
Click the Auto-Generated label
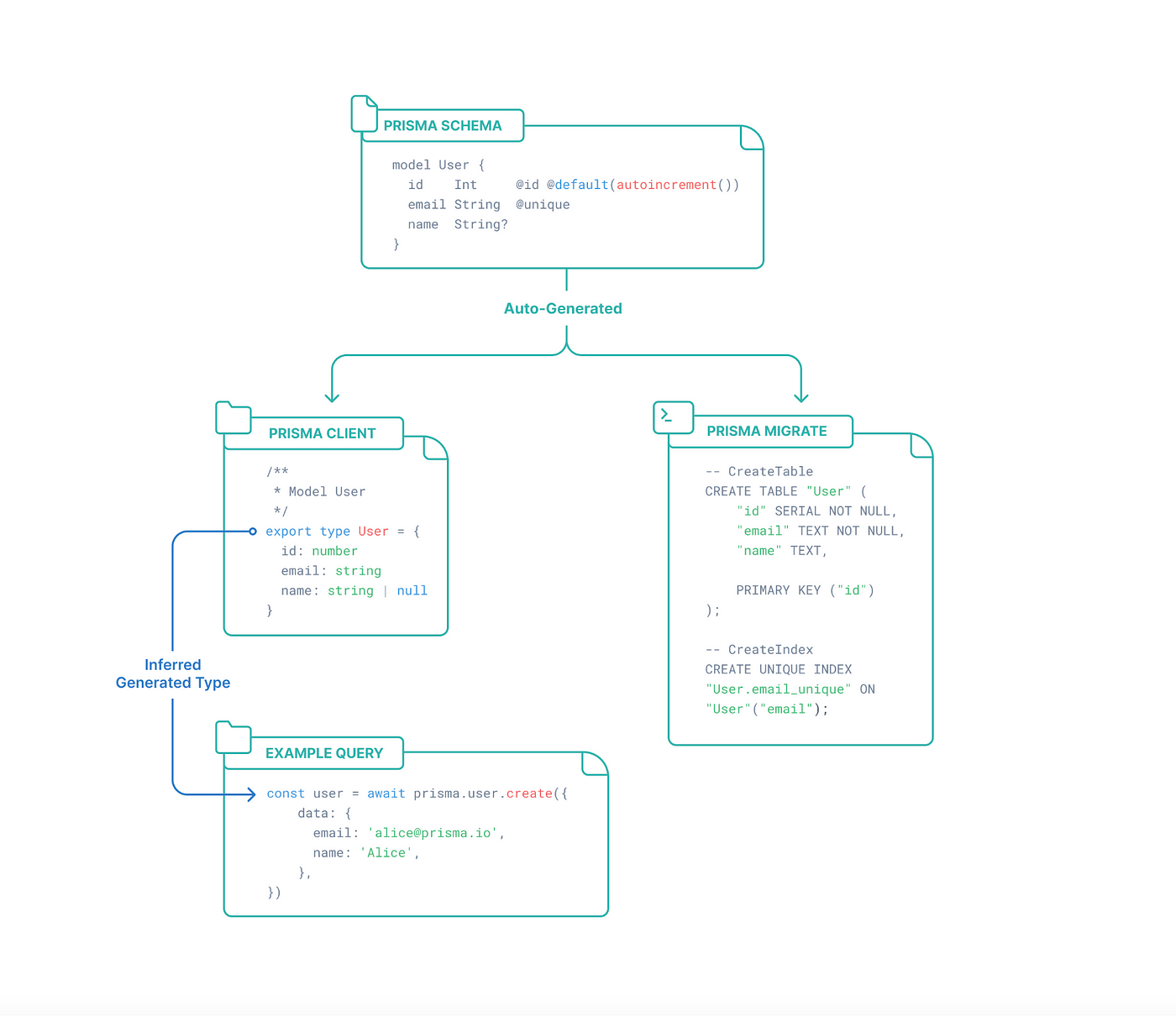click(x=563, y=308)
